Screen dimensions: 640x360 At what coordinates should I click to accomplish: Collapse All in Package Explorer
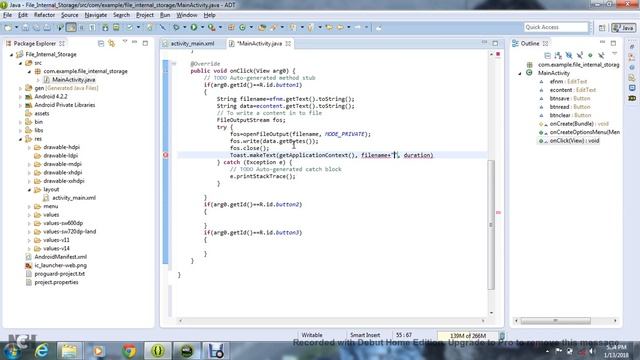pos(100,43)
